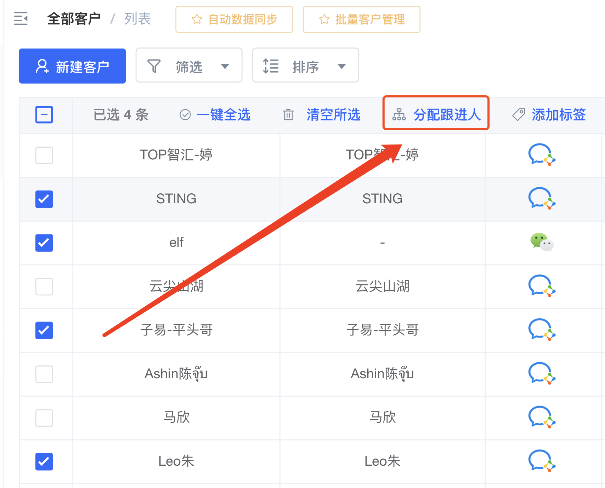Check the box for 云尖山湖
This screenshot has width=605, height=488.
(44, 287)
